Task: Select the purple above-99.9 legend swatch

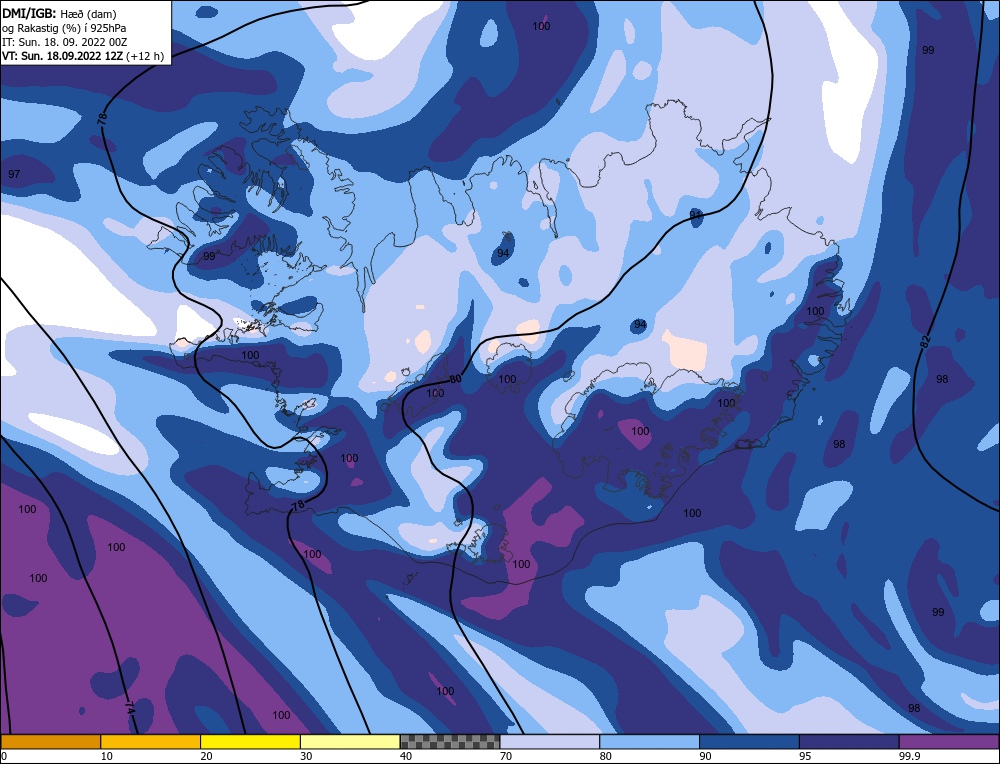Action: (949, 741)
